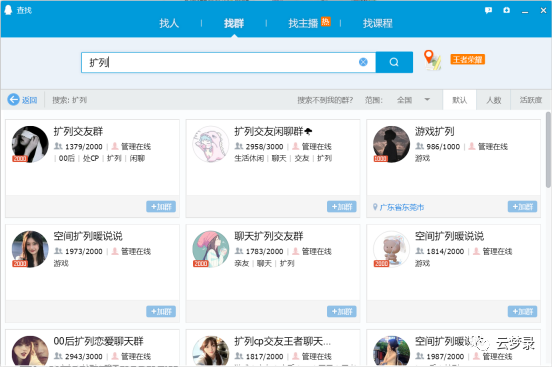Click the feedback chat icon in title bar
The height and width of the screenshot is (367, 552).
pyautogui.click(x=488, y=10)
